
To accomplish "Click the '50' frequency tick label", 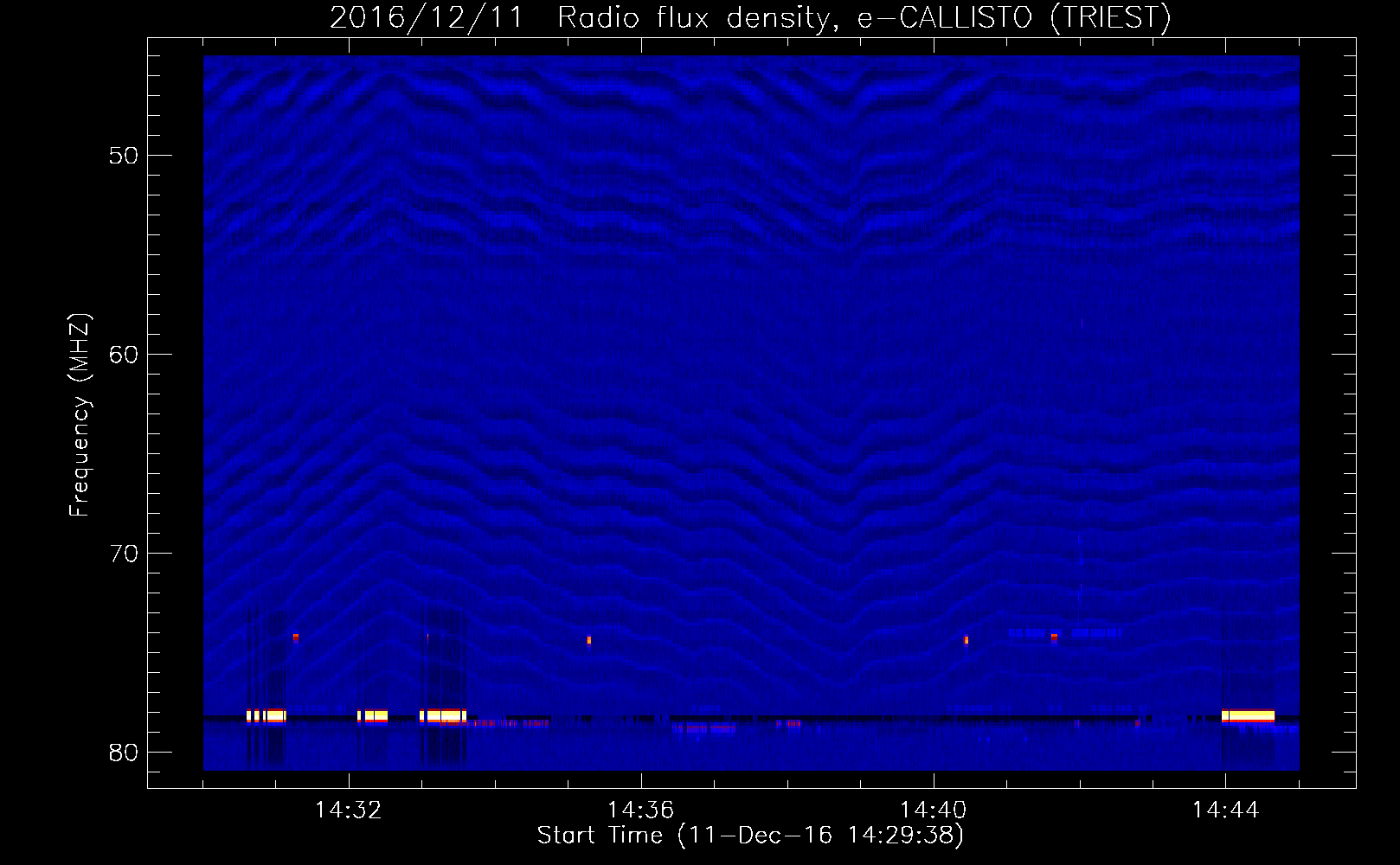I will [x=125, y=156].
